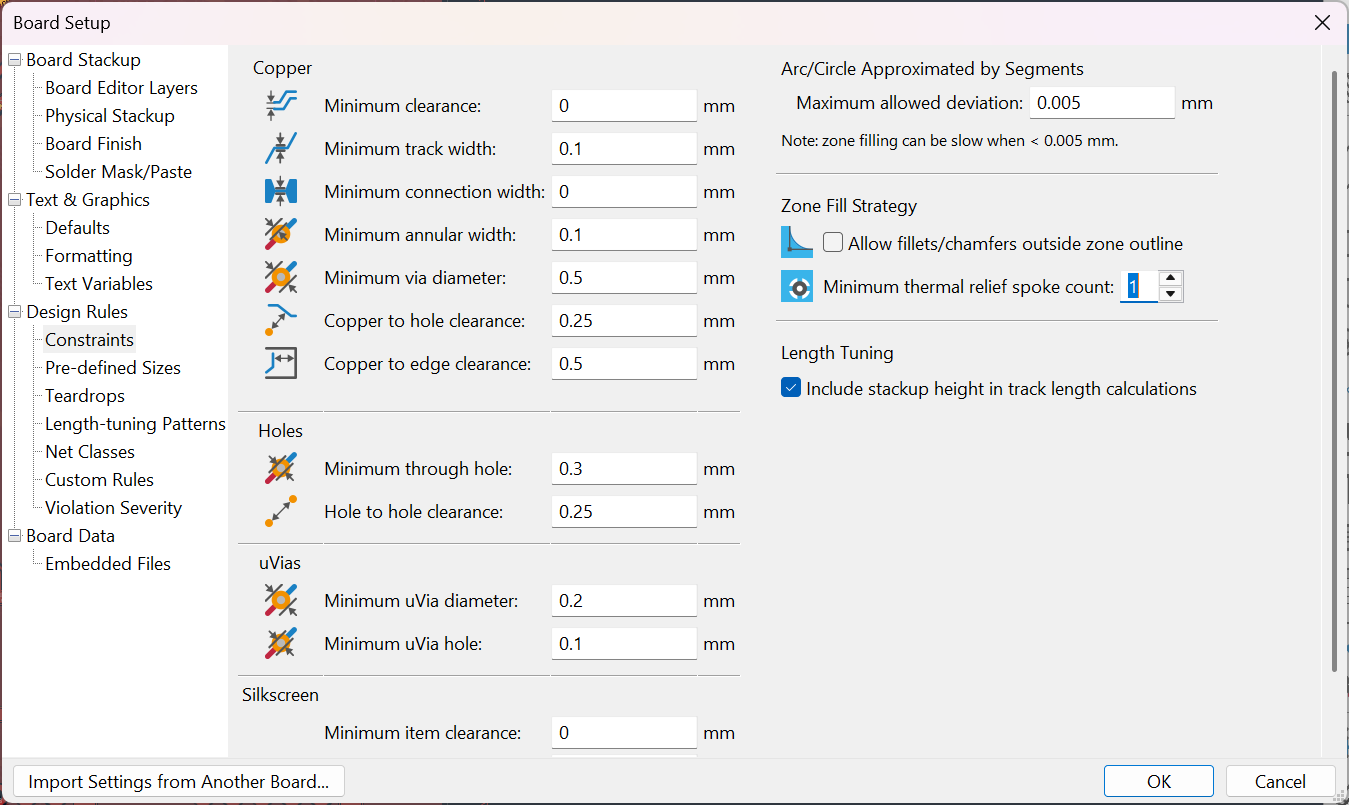Collapse the Text & Graphics tree section
The height and width of the screenshot is (805, 1349).
[14, 200]
